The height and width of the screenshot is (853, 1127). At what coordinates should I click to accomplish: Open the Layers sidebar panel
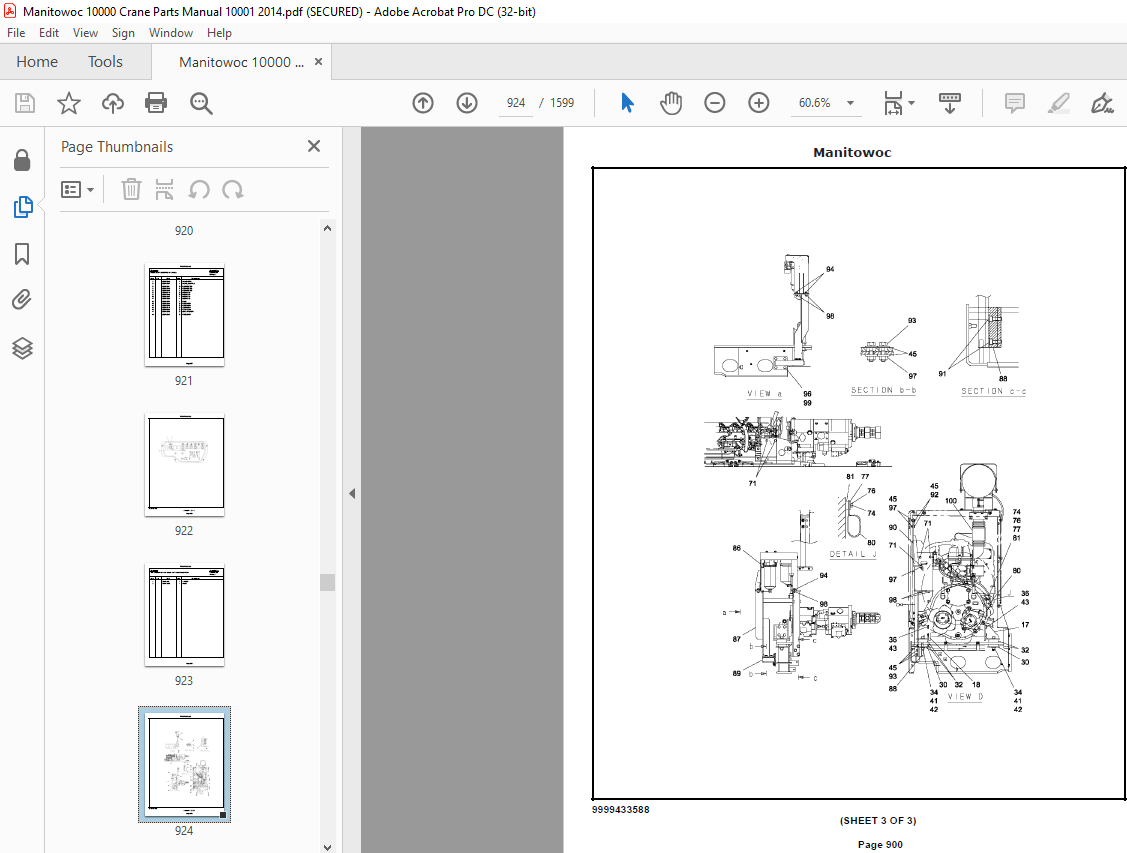[22, 348]
